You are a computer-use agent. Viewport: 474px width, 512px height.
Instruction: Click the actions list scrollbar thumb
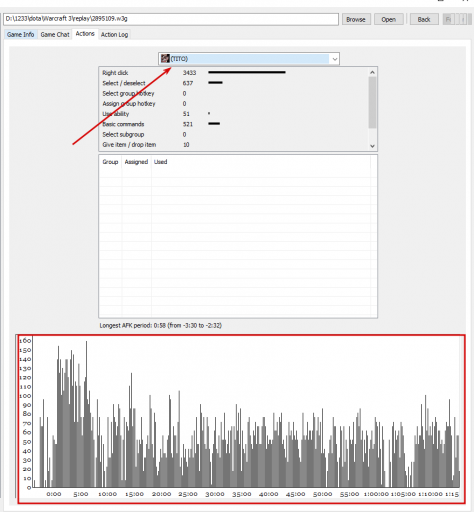(372, 102)
